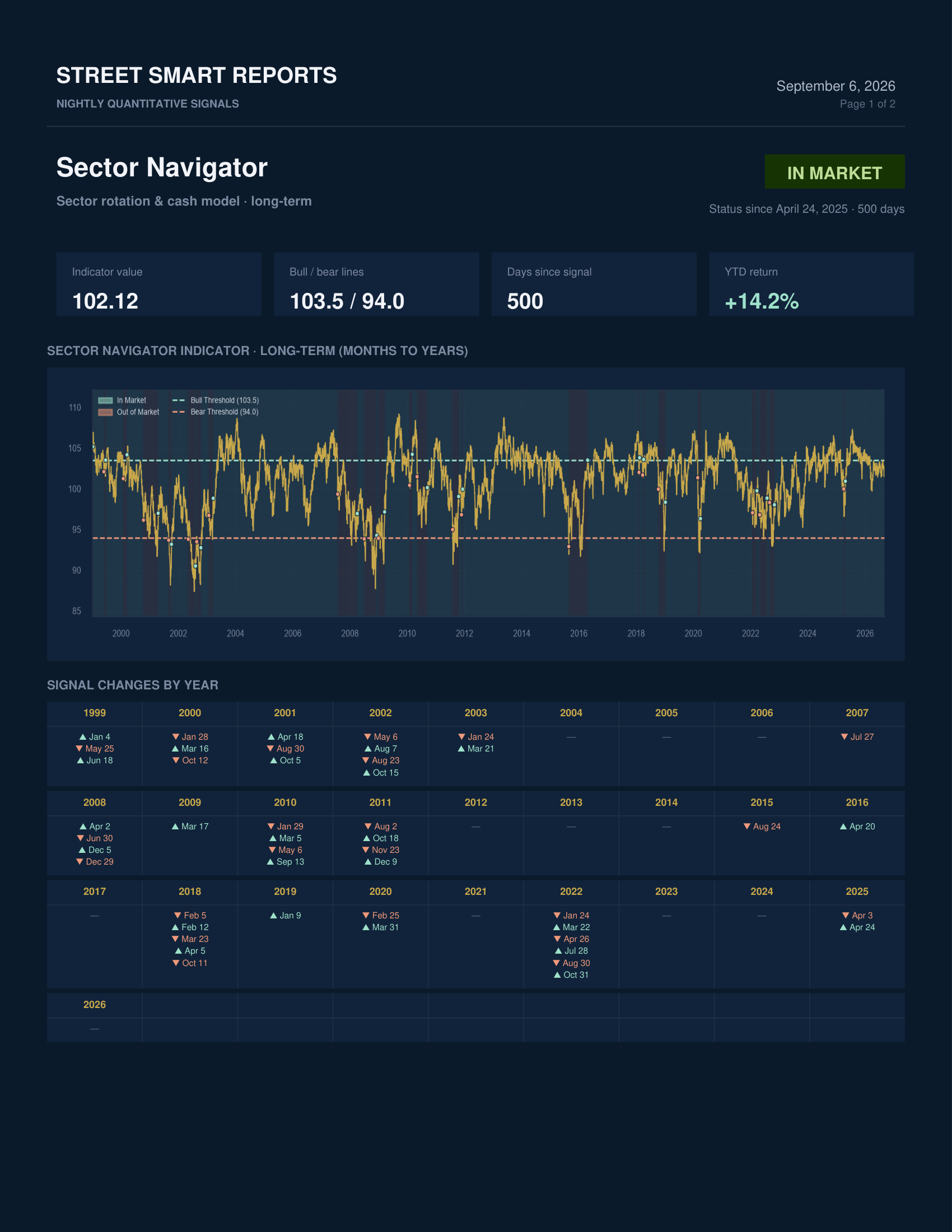This screenshot has width=952, height=1232.
Task: Click the Mar 16 entry under 2000
Action: 190,749
